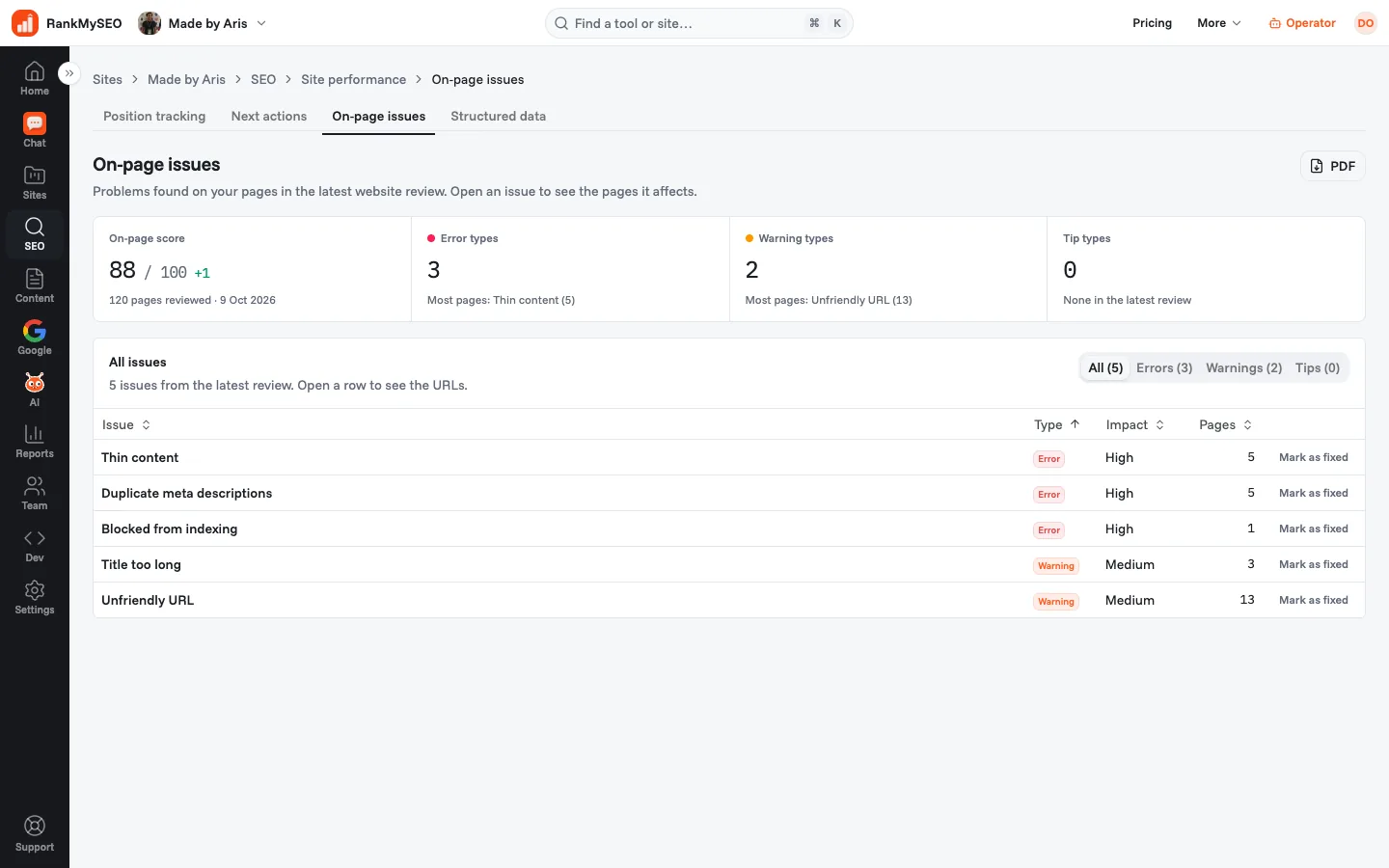Go to Sites in the sidebar
The height and width of the screenshot is (868, 1389).
(35, 182)
